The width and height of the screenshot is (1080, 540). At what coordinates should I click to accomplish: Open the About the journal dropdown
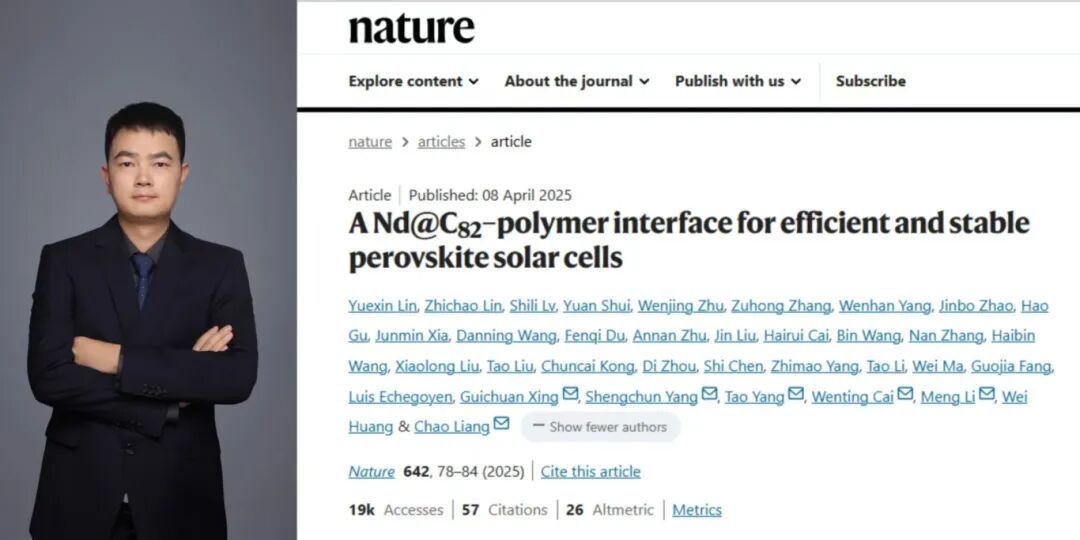(x=576, y=81)
